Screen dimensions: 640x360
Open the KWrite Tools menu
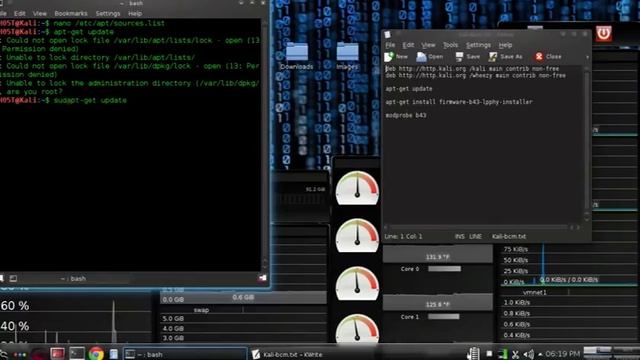point(450,45)
